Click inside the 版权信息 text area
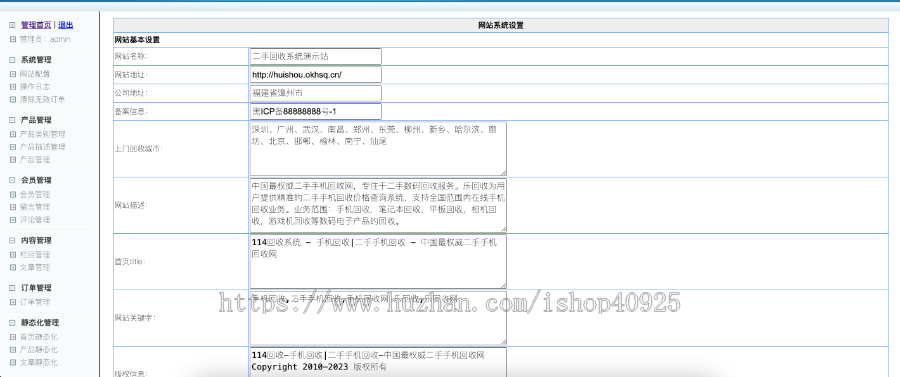Image resolution: width=900 pixels, height=377 pixels. [x=378, y=362]
